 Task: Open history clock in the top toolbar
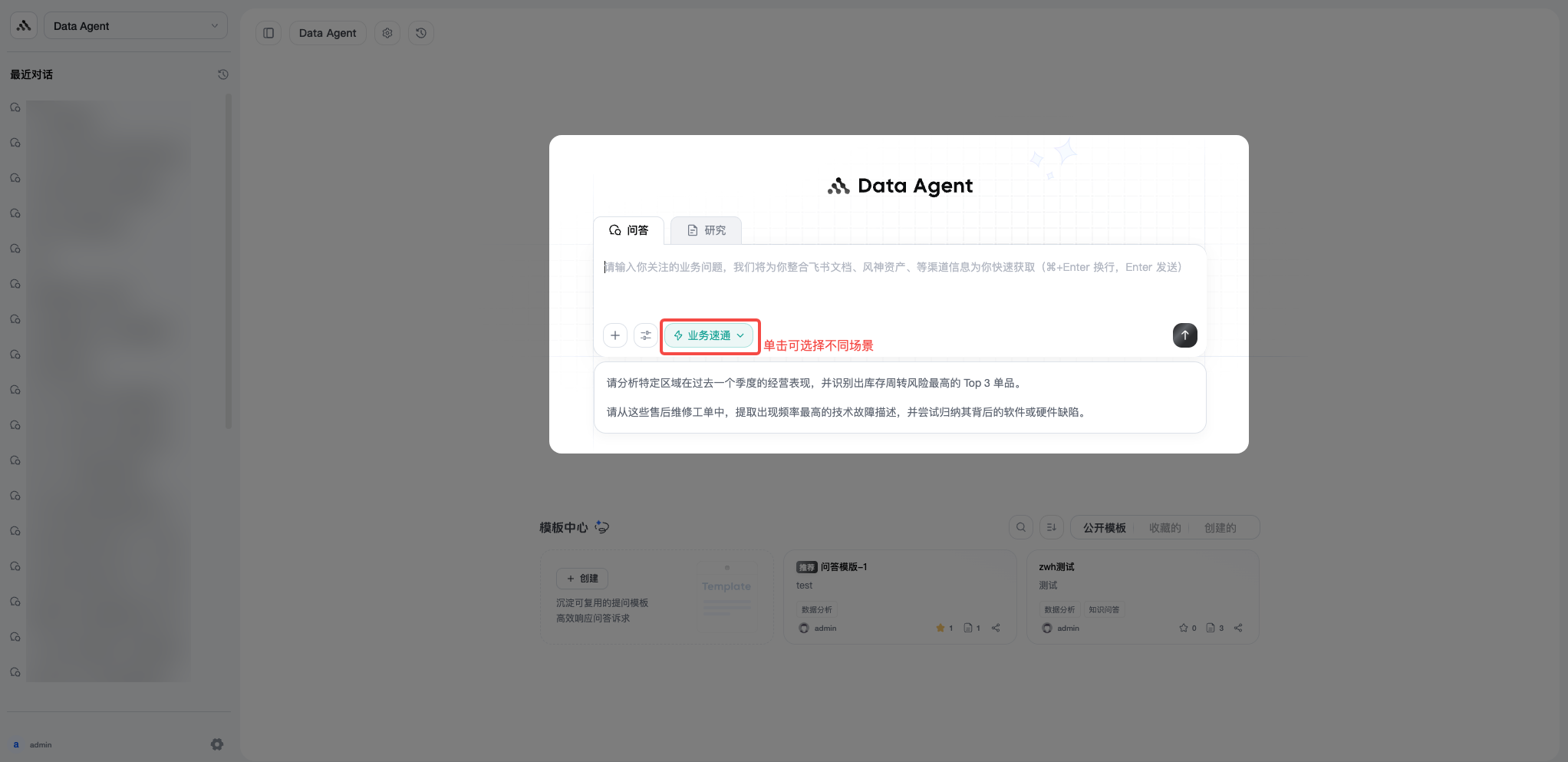pos(421,33)
